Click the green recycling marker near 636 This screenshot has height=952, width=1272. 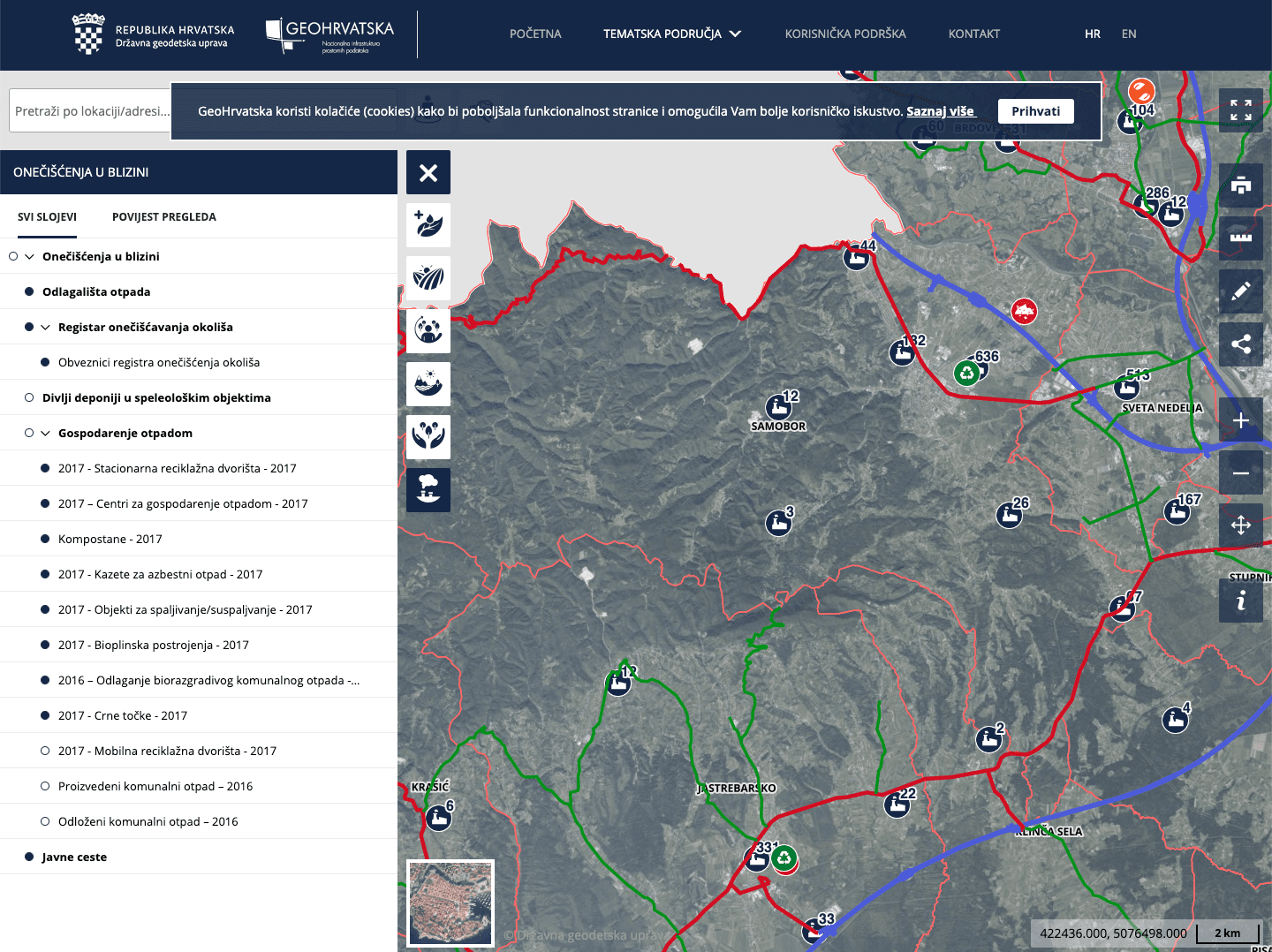[967, 374]
